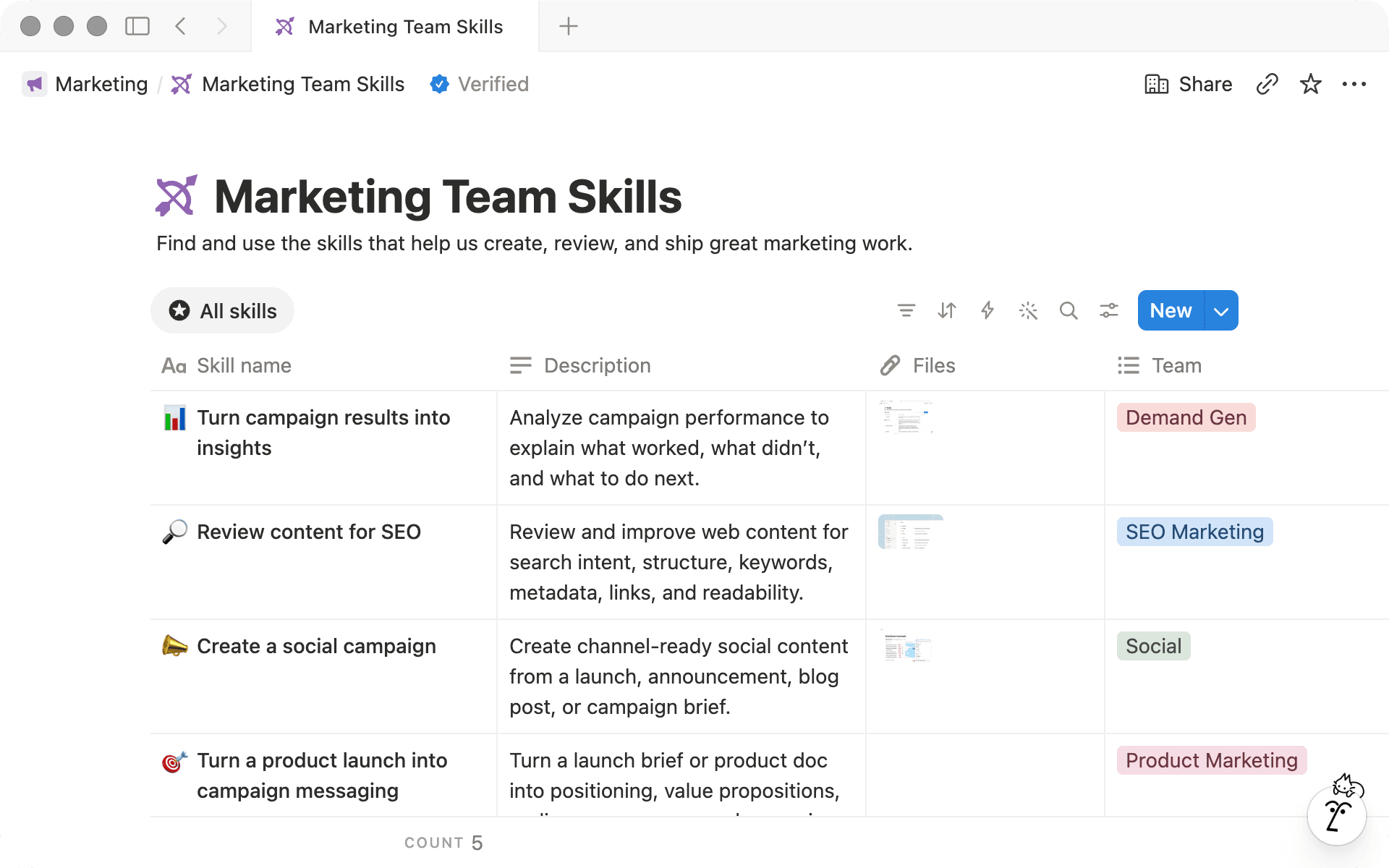The image size is (1389, 868).
Task: Select the Marketing Team Skills window tab
Action: tap(395, 27)
